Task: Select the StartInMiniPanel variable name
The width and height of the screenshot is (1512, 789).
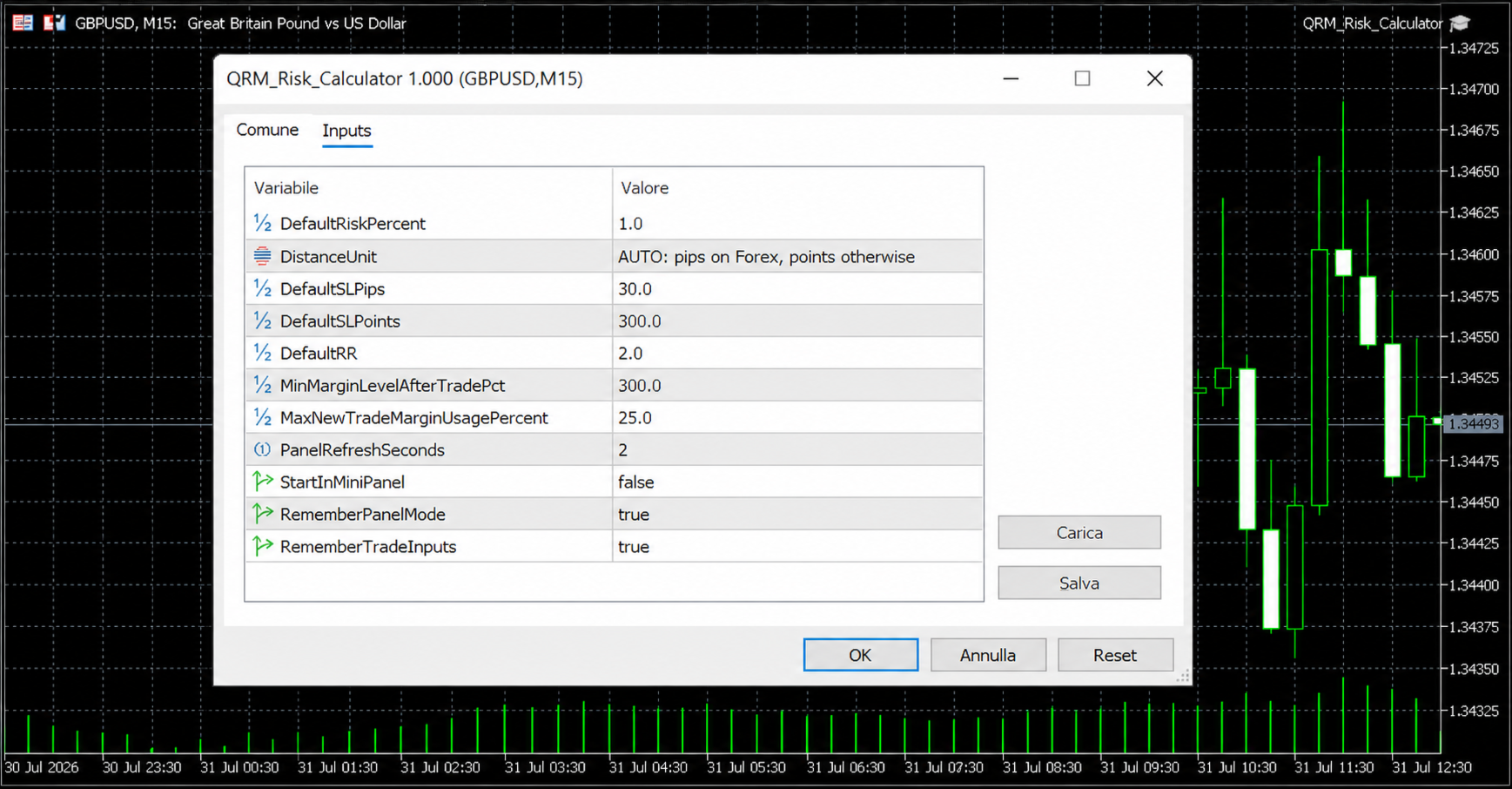Action: click(x=342, y=482)
